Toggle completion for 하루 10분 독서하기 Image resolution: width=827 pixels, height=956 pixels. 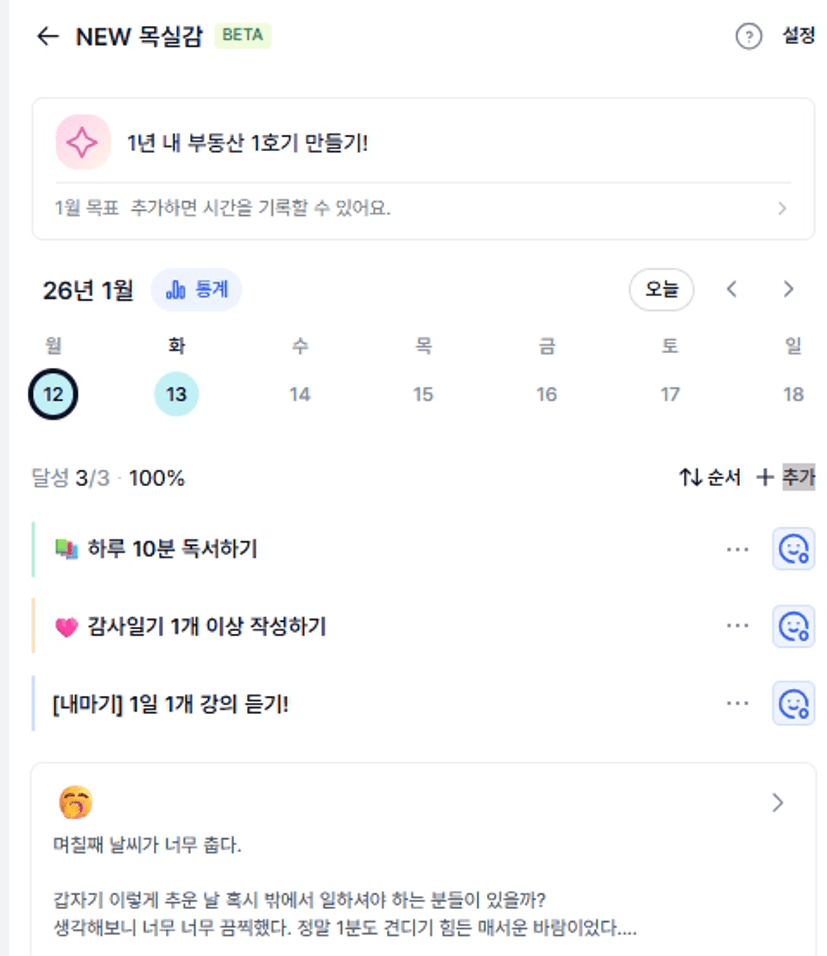click(793, 549)
